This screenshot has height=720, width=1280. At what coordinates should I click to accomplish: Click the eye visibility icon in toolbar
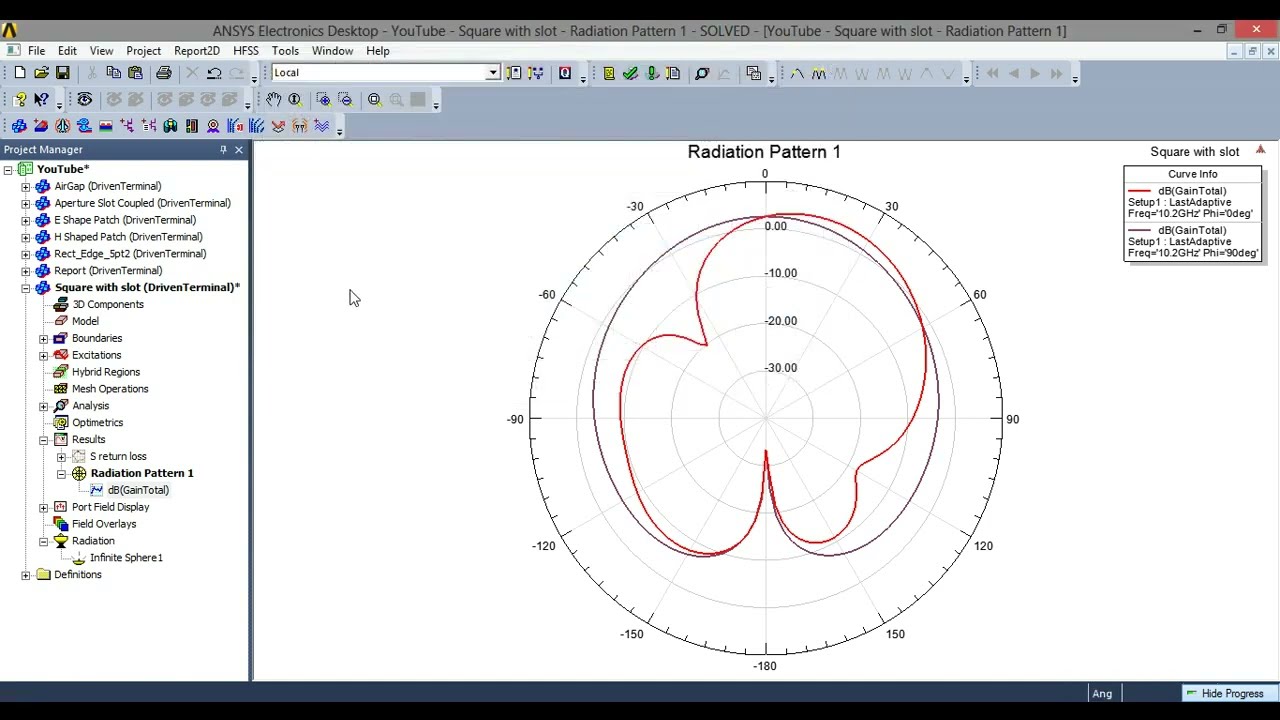pyautogui.click(x=84, y=99)
